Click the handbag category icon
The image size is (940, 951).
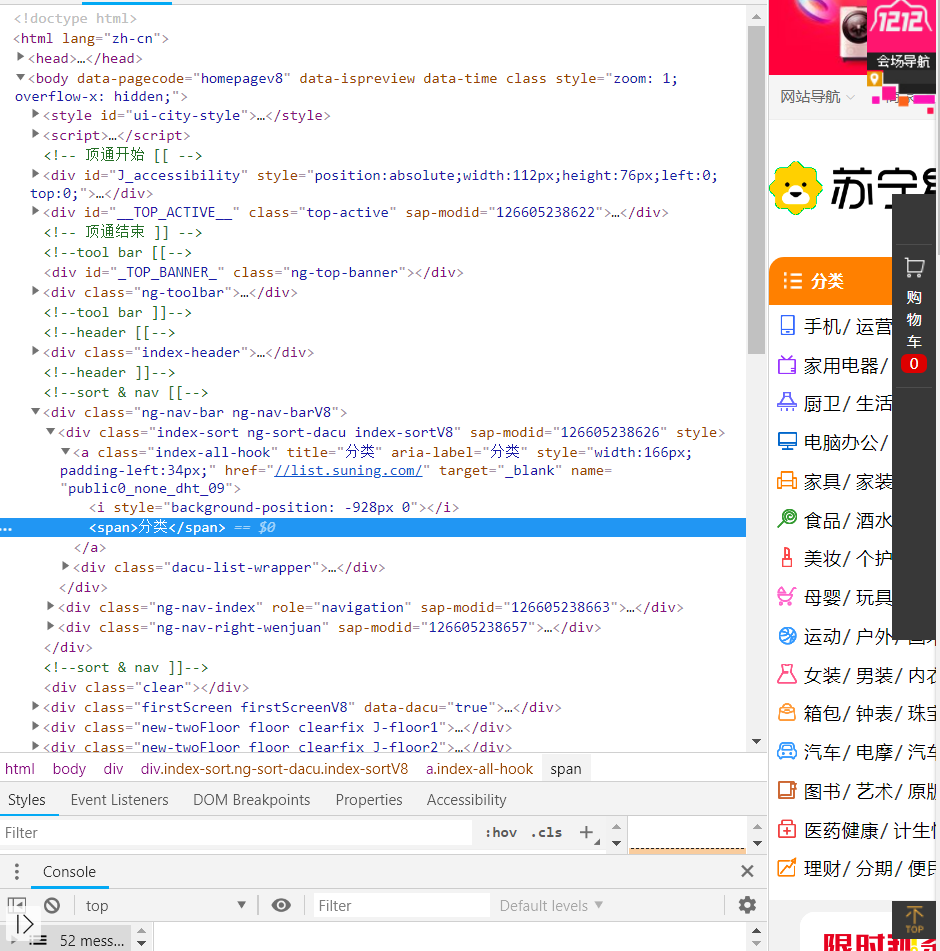tap(787, 713)
